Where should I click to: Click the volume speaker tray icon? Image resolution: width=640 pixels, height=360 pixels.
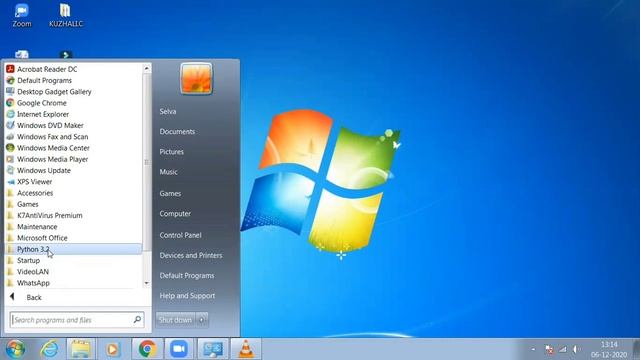(x=576, y=349)
